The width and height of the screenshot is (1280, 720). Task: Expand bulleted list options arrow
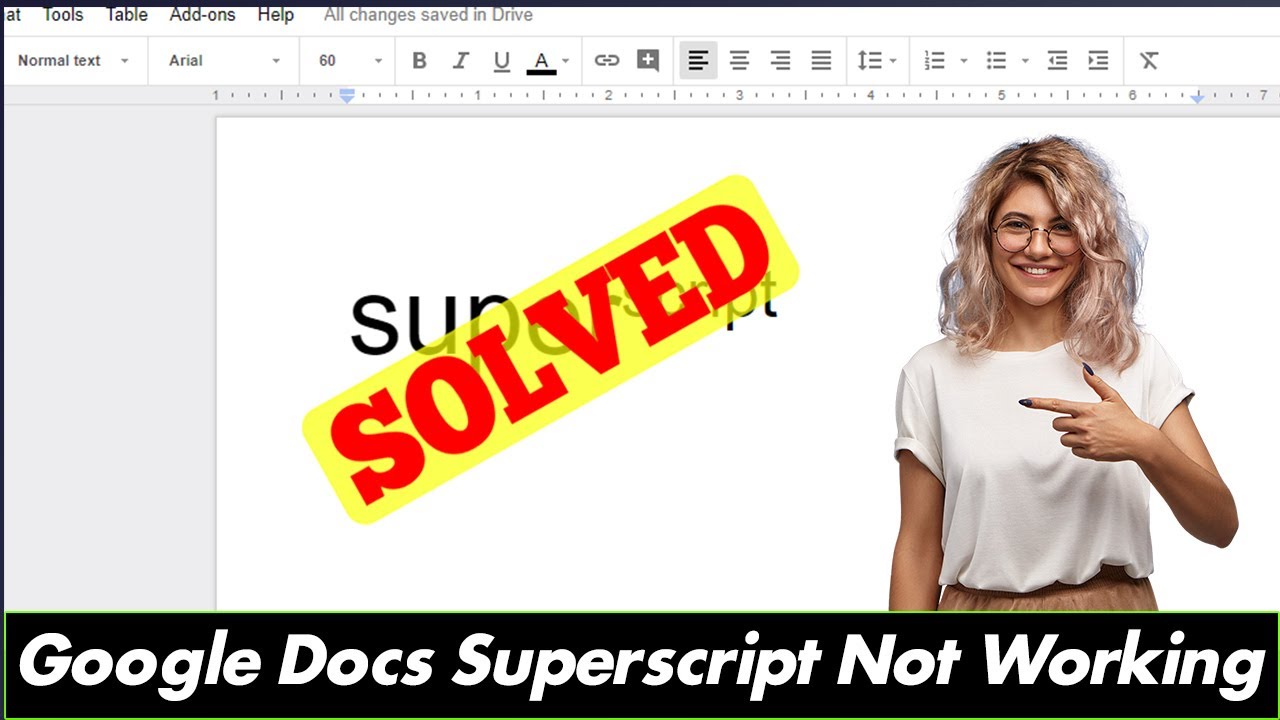click(x=1025, y=61)
